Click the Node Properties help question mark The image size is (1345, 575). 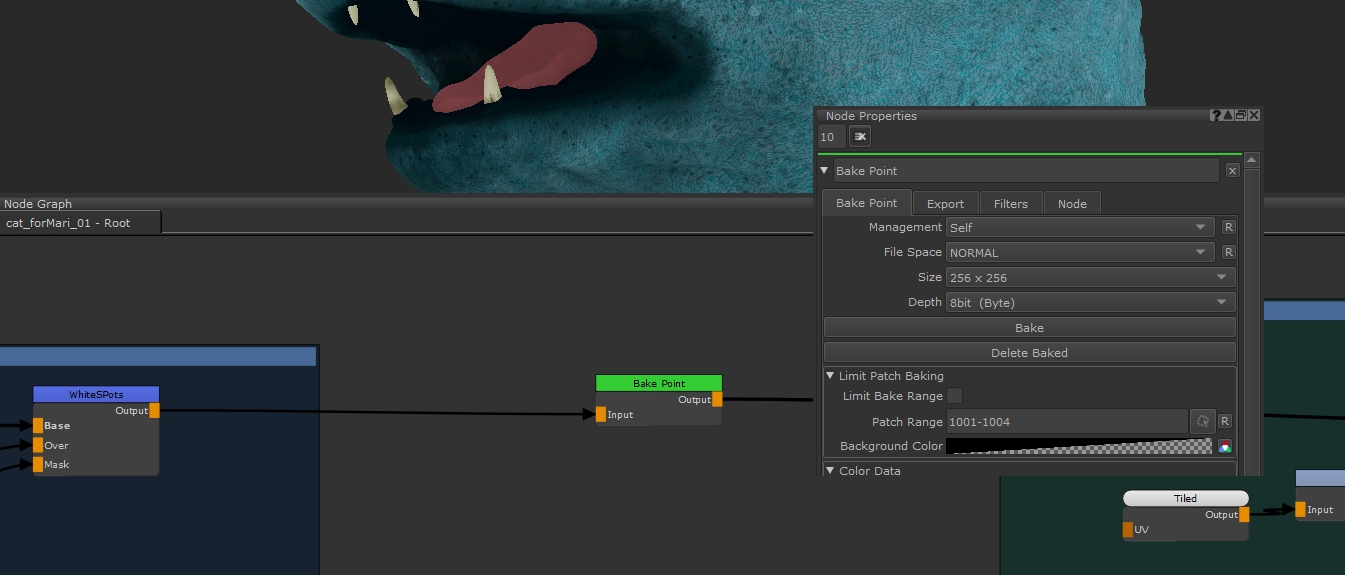coord(1216,116)
